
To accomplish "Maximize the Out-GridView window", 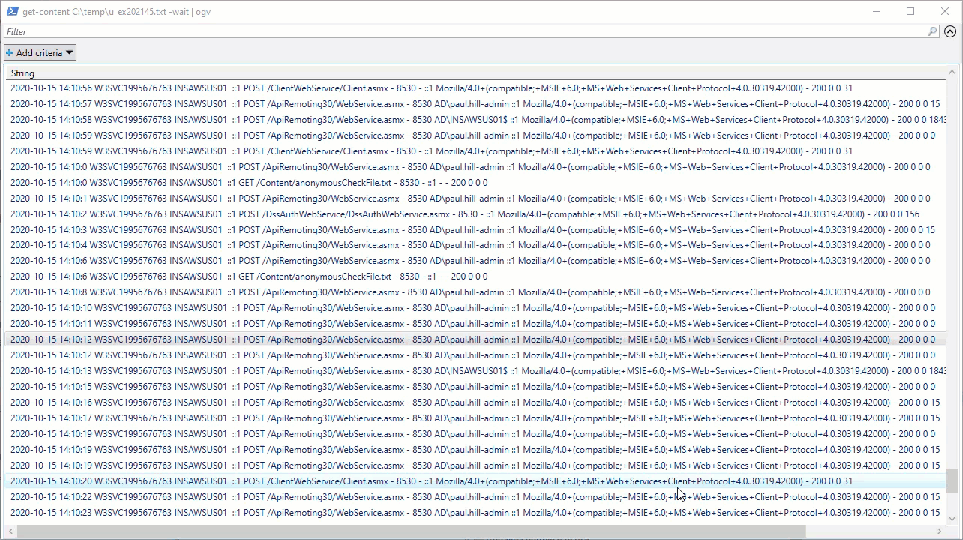I will point(910,11).
